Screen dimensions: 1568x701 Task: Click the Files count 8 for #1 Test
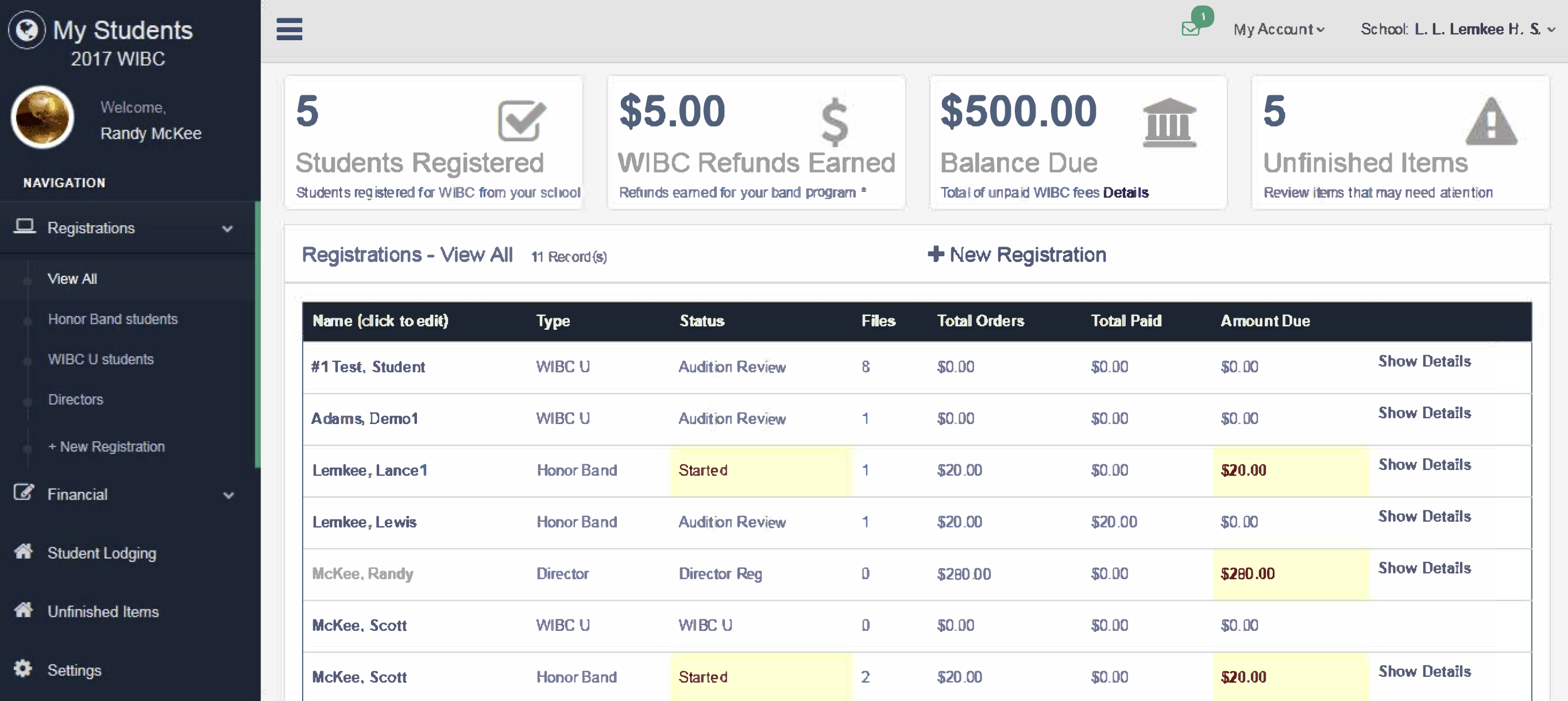click(x=866, y=367)
